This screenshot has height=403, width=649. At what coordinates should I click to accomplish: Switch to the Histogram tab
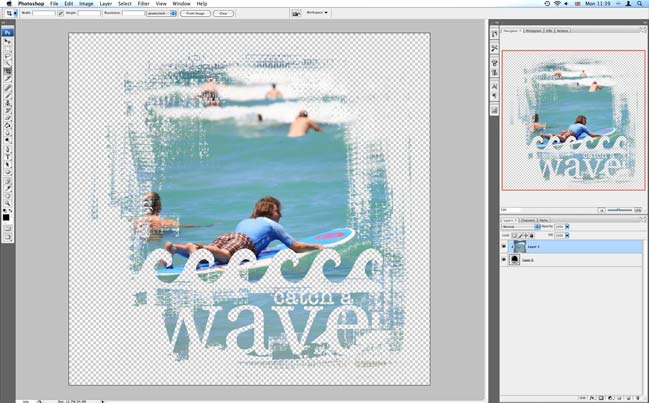tap(533, 30)
